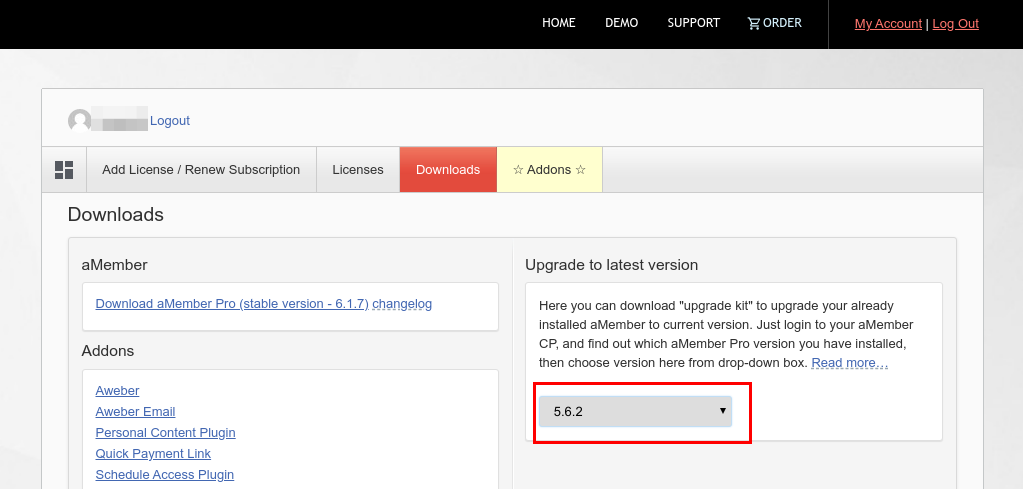Open the Read more link

click(849, 363)
